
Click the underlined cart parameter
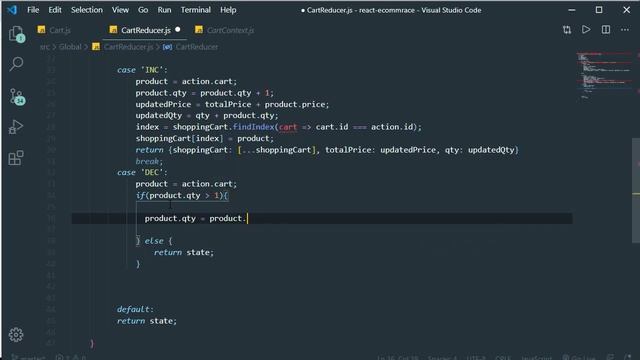[x=288, y=127]
